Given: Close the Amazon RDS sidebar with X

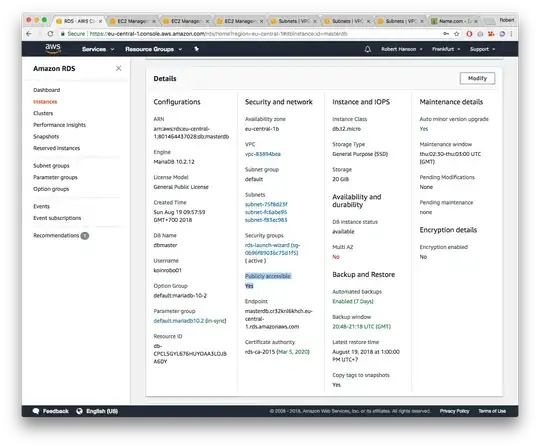Looking at the screenshot, I should pos(118,69).
